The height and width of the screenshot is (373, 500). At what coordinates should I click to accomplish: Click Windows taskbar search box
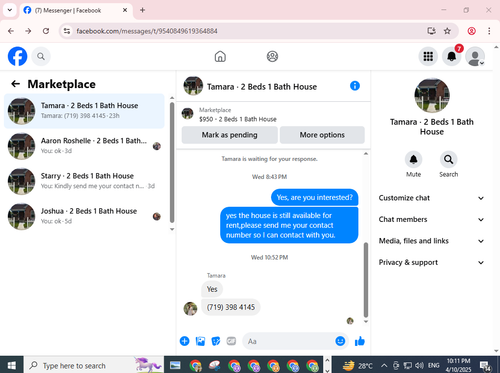point(94,365)
